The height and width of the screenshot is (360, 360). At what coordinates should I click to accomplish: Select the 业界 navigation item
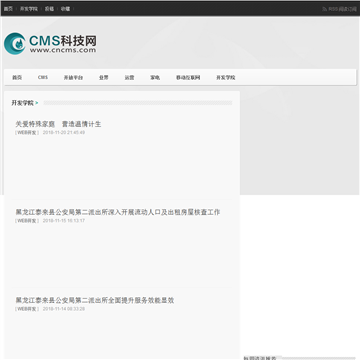tap(104, 78)
